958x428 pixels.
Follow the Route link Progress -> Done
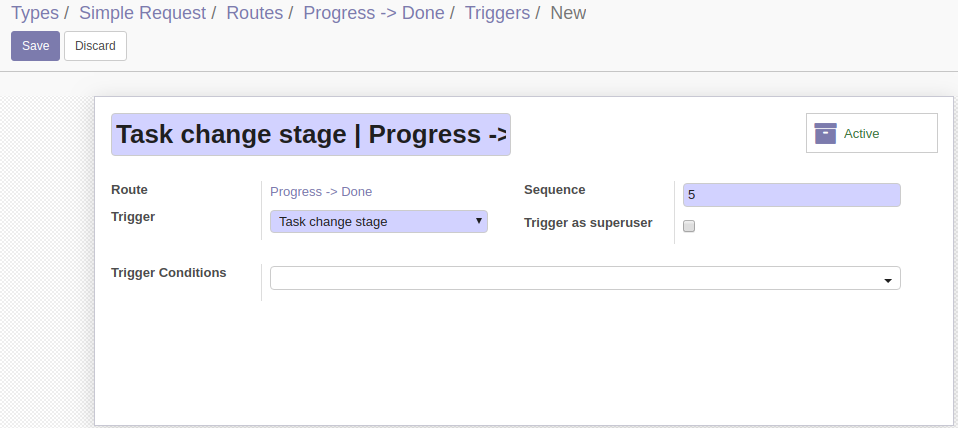tap(321, 192)
